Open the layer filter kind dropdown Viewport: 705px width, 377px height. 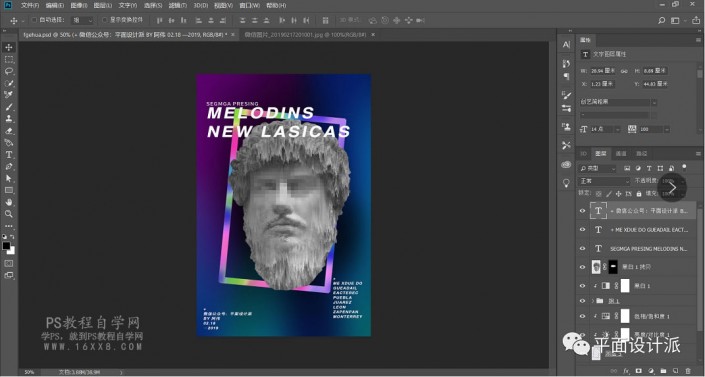[x=598, y=168]
